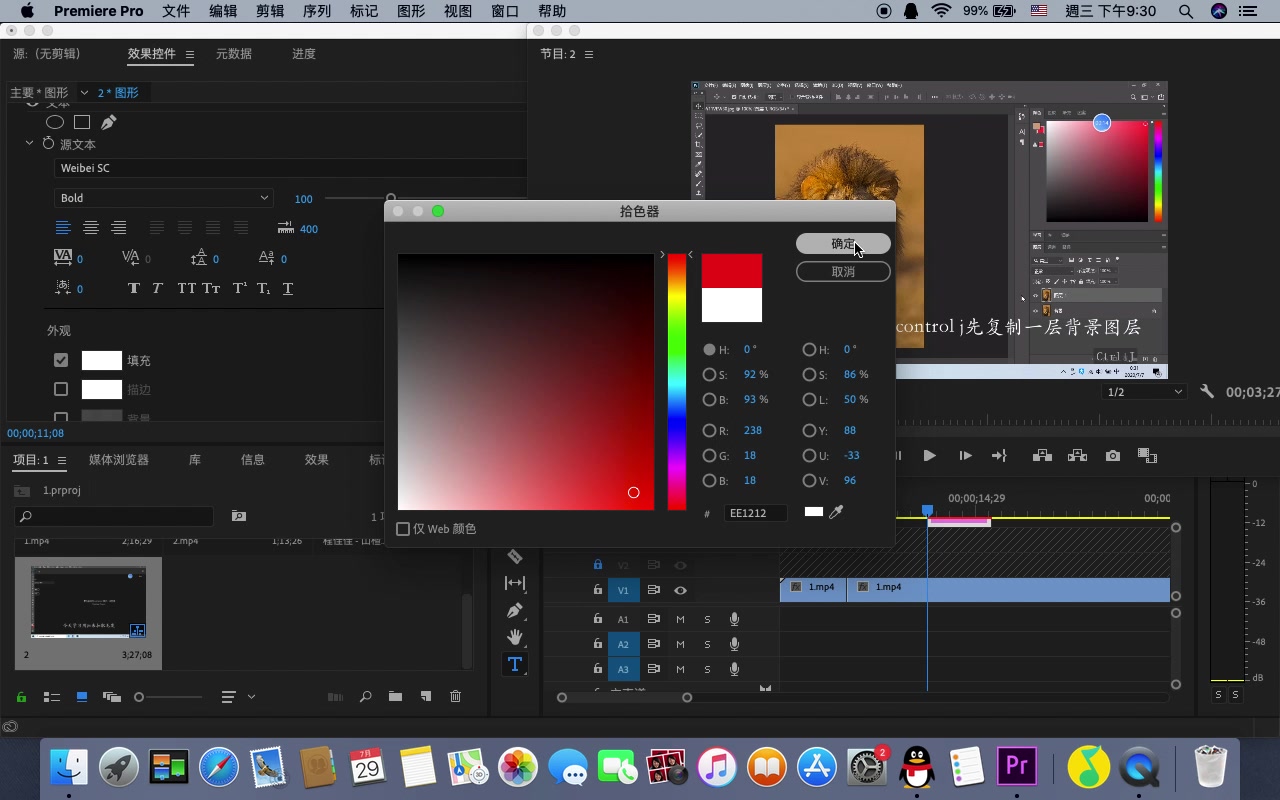Click the left align text icon
This screenshot has height=800, width=1280.
pyautogui.click(x=63, y=228)
